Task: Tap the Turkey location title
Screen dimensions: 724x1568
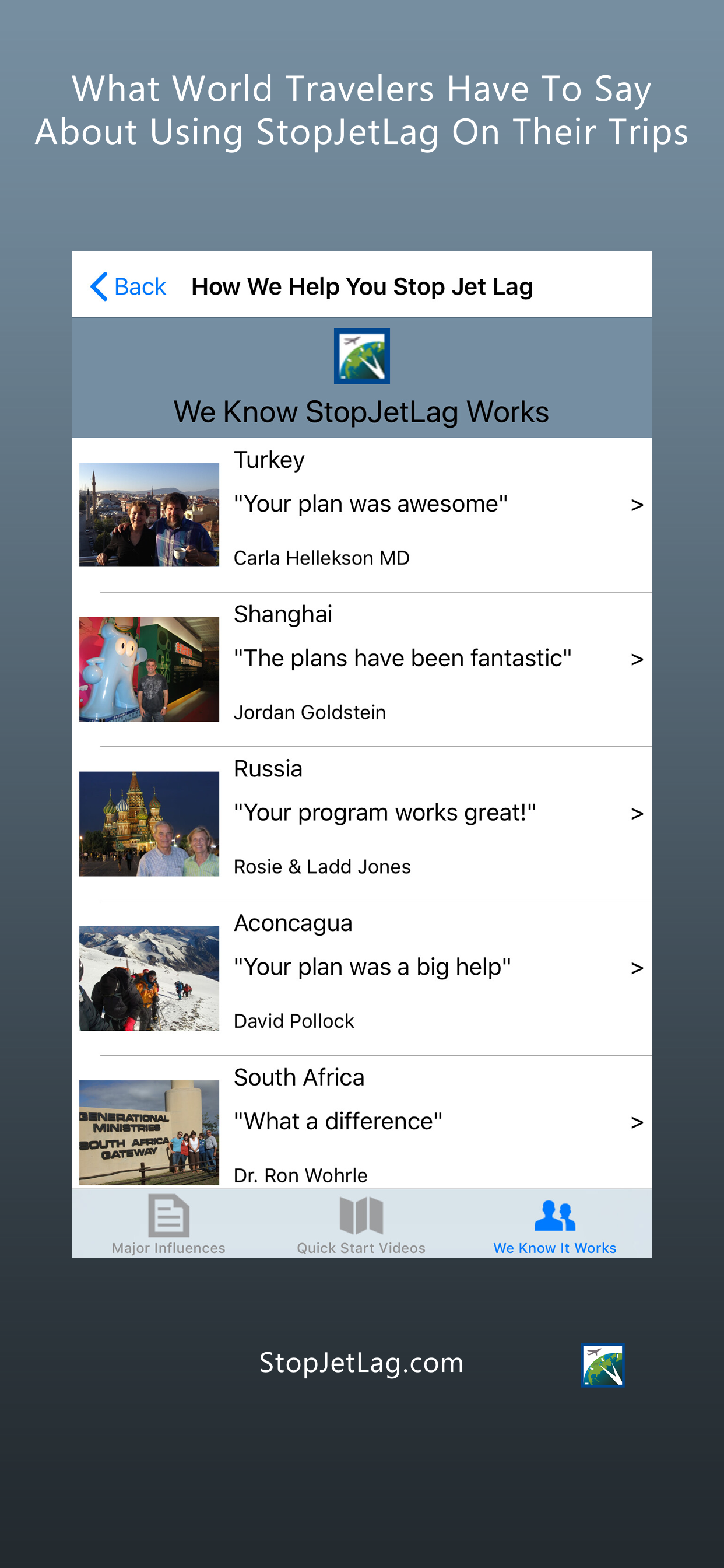Action: coord(269,460)
